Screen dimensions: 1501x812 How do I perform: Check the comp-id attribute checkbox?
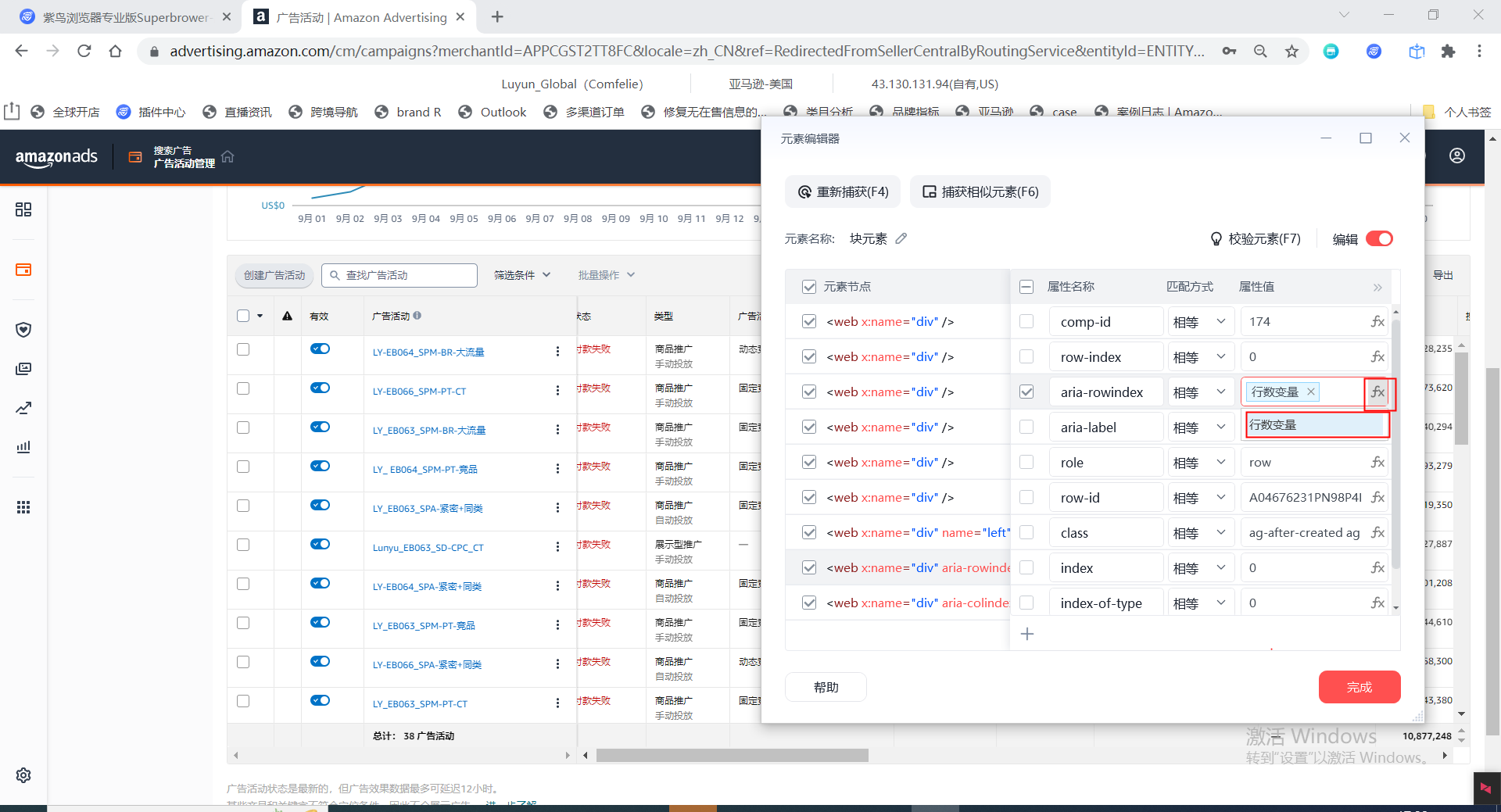[1026, 322]
